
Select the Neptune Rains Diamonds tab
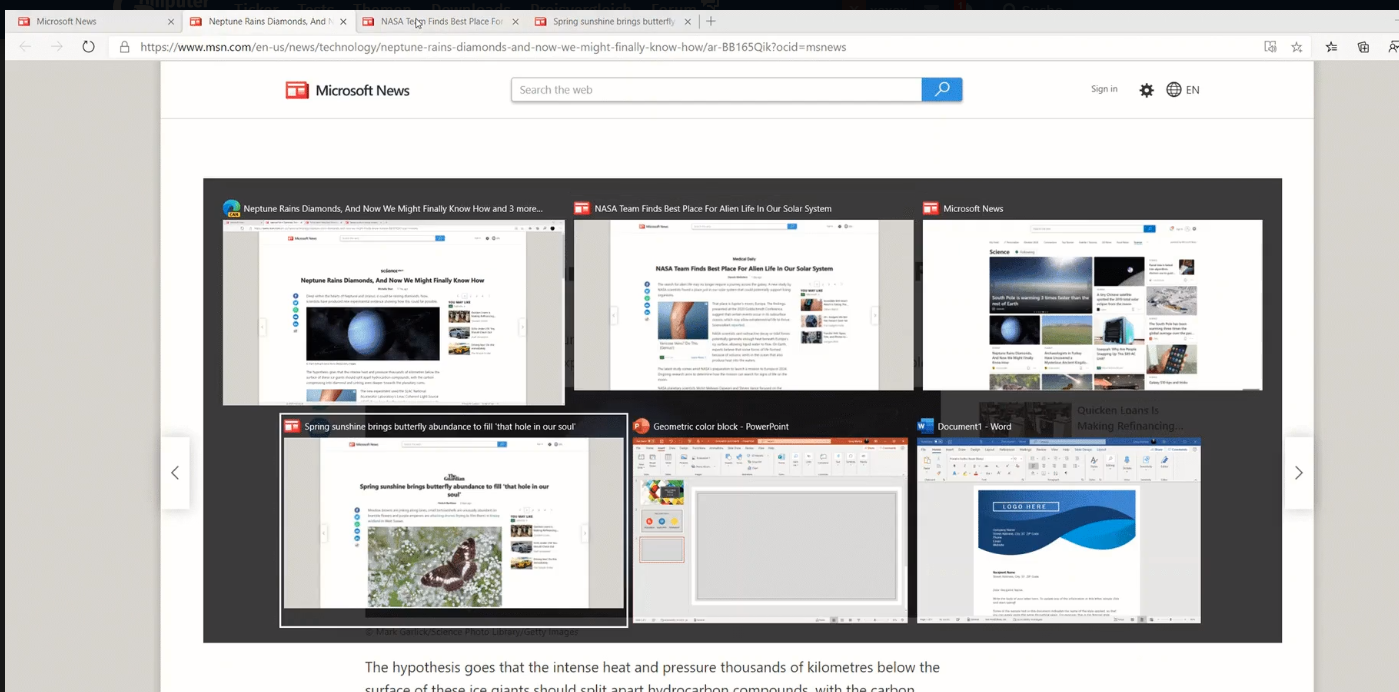pyautogui.click(x=267, y=21)
